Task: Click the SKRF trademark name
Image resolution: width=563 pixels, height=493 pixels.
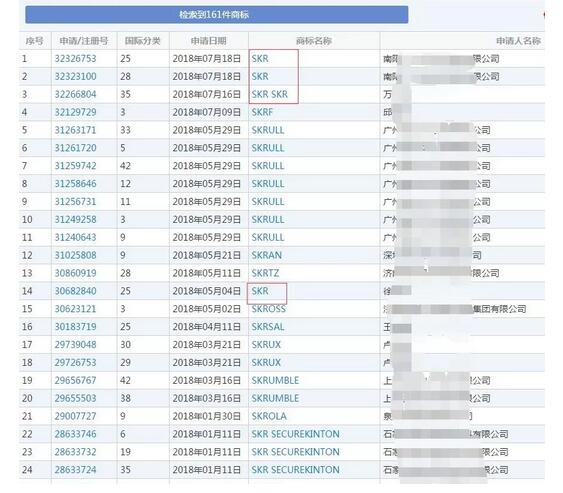Action: [x=262, y=112]
